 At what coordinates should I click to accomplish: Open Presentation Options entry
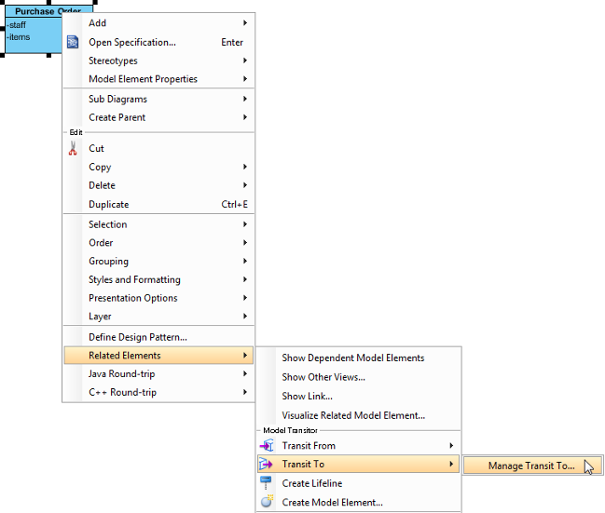coord(159,298)
